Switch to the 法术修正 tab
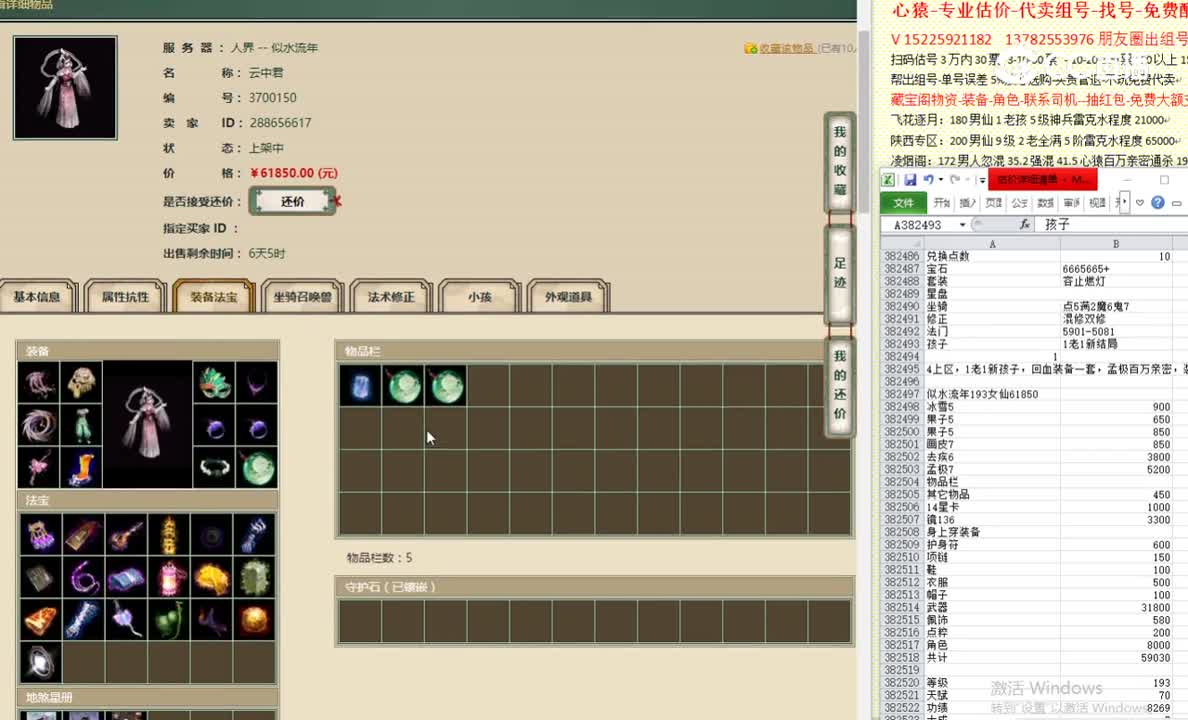Image resolution: width=1188 pixels, height=720 pixels. pos(391,297)
